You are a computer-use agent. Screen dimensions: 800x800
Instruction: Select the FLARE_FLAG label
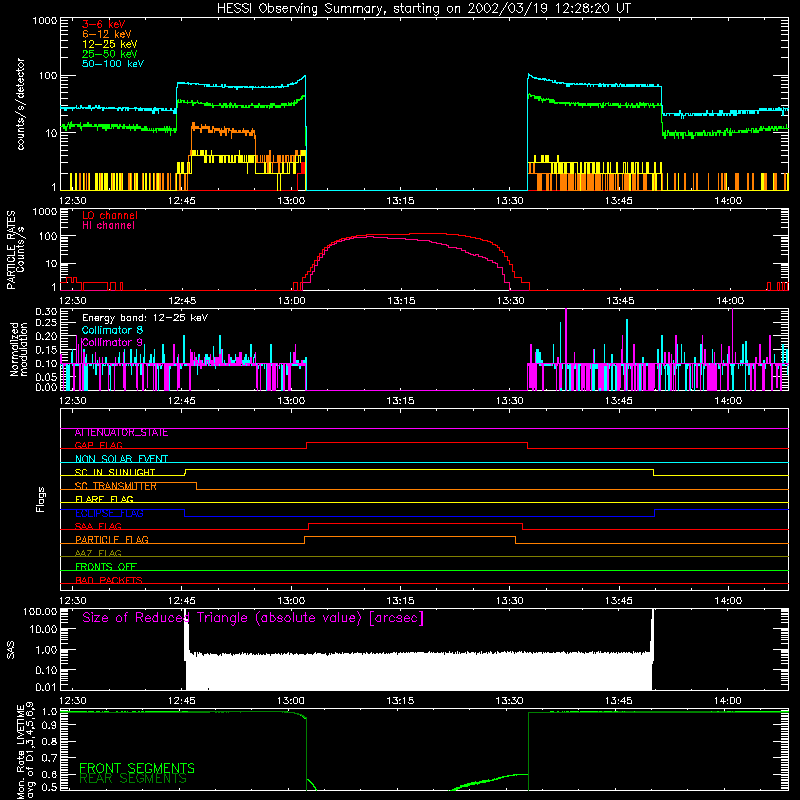point(104,499)
